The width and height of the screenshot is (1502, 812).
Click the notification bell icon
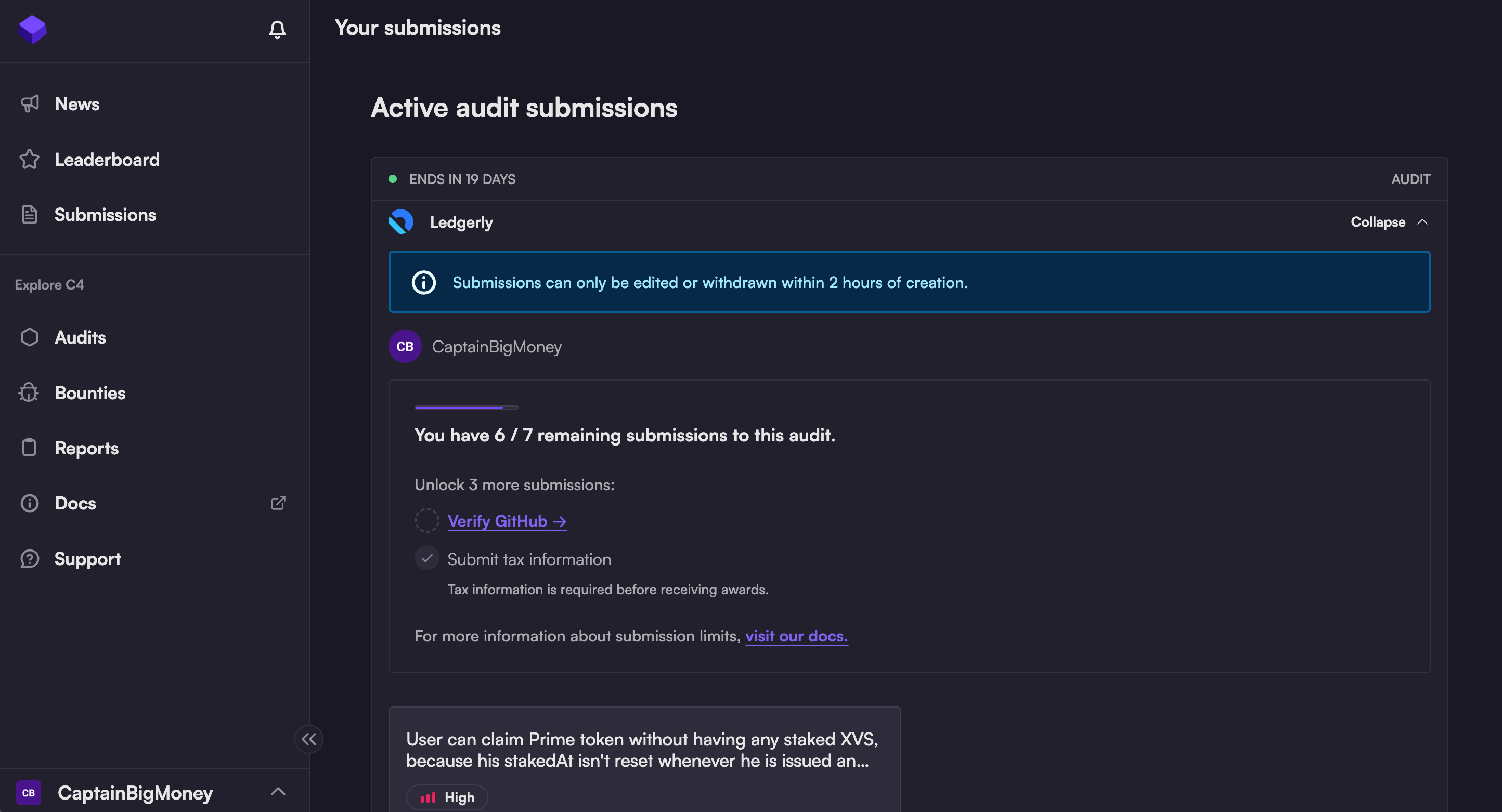point(277,29)
